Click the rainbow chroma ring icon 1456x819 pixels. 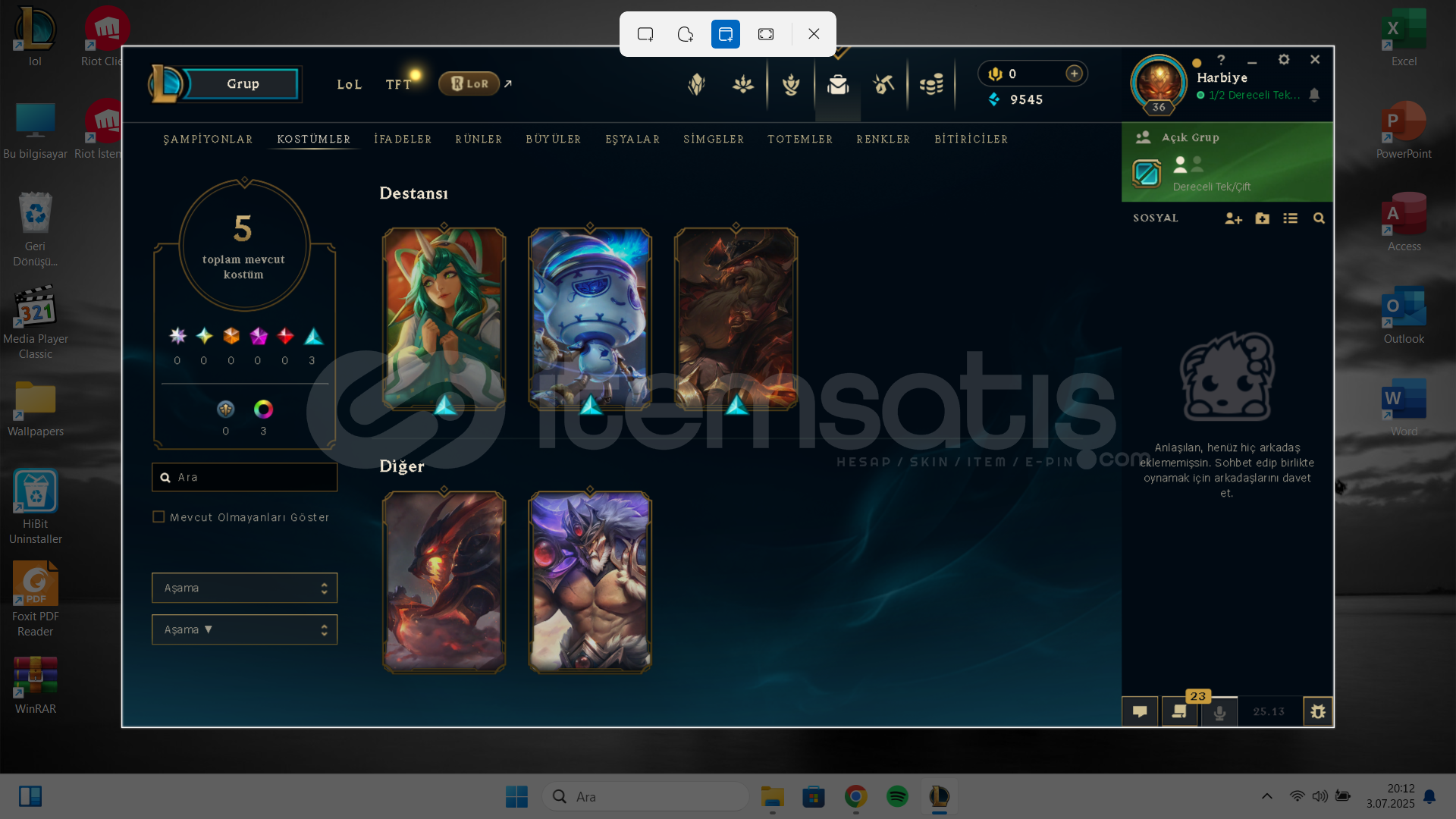(x=263, y=409)
